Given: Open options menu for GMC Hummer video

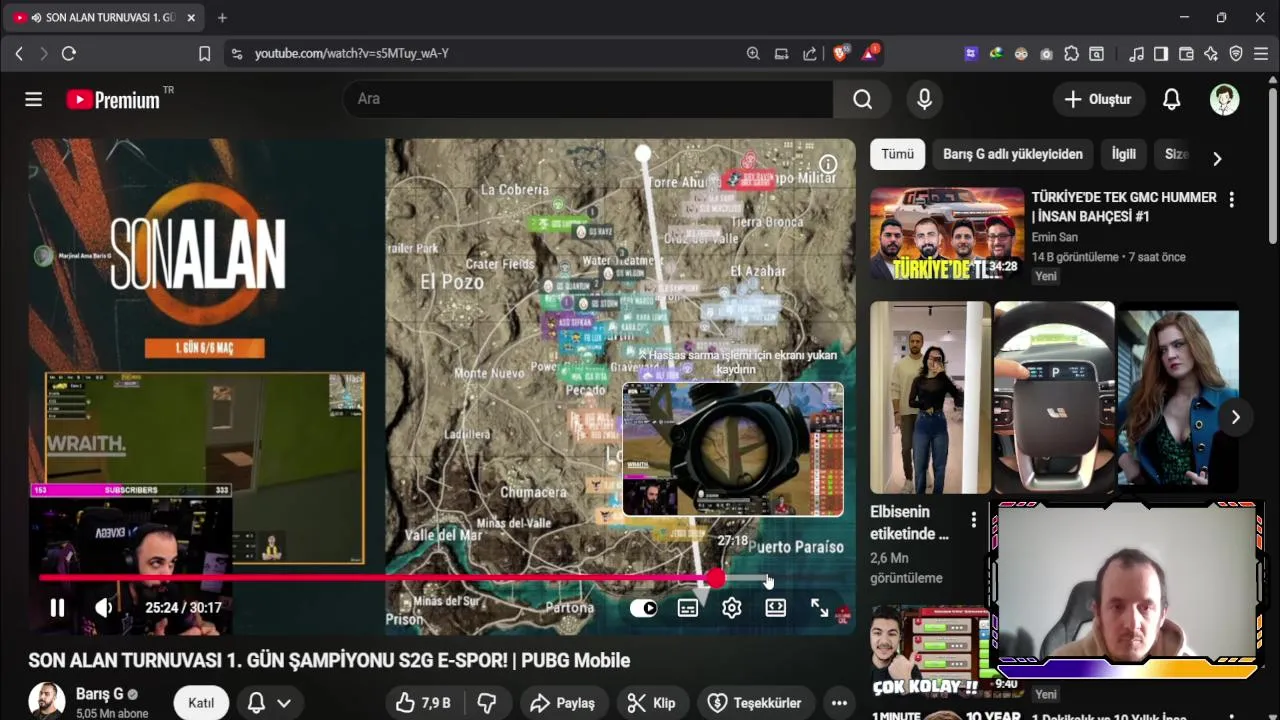Looking at the screenshot, I should click(1231, 200).
